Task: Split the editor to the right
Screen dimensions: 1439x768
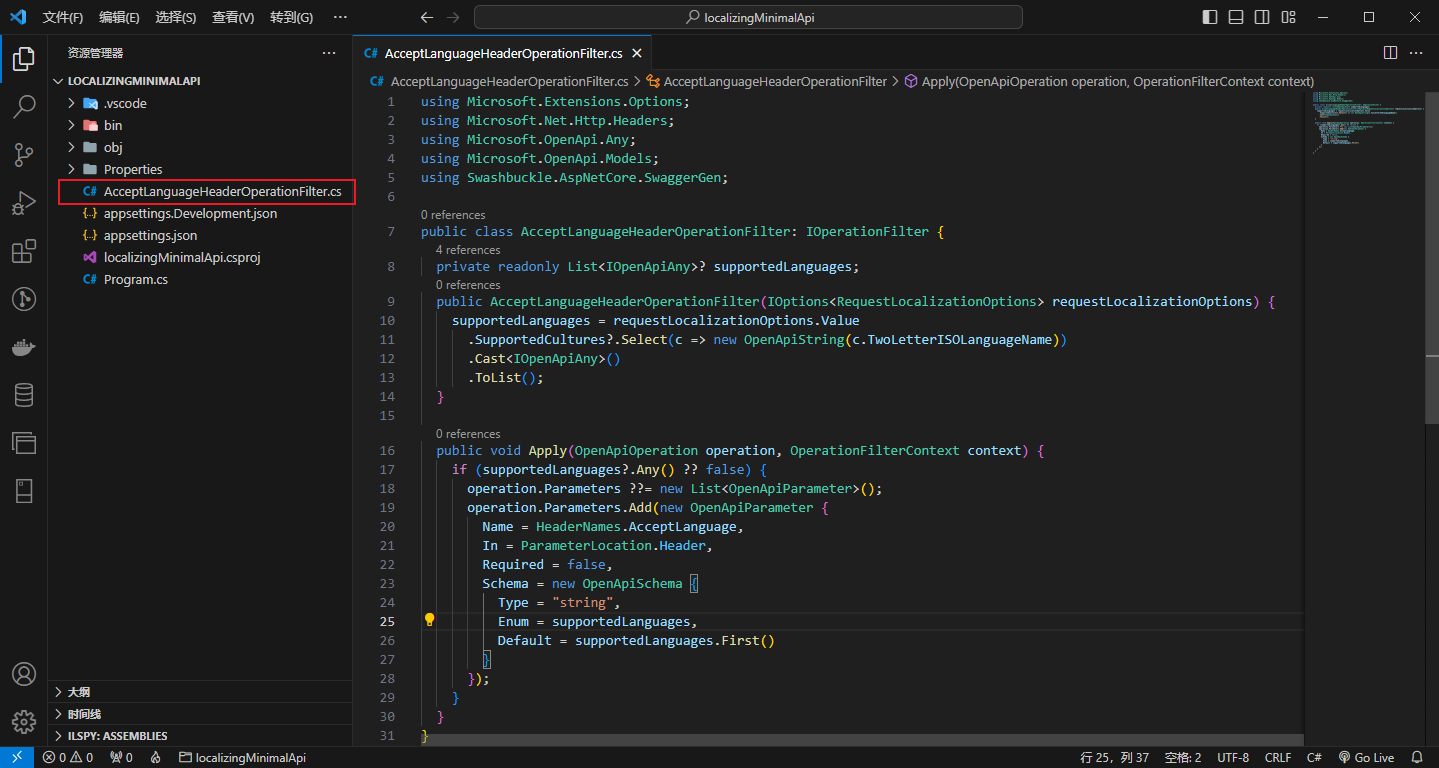Action: point(1390,53)
